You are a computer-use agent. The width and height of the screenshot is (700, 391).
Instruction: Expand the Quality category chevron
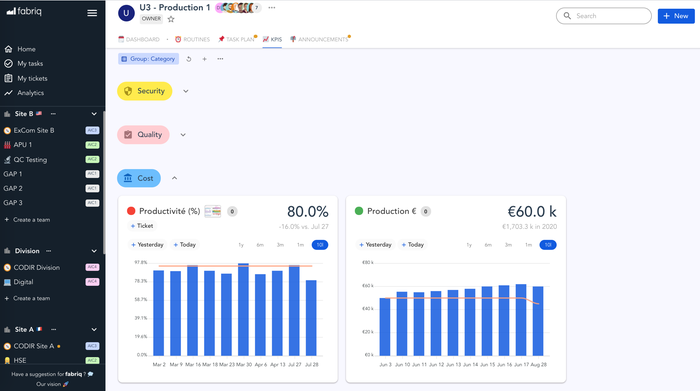click(x=183, y=135)
